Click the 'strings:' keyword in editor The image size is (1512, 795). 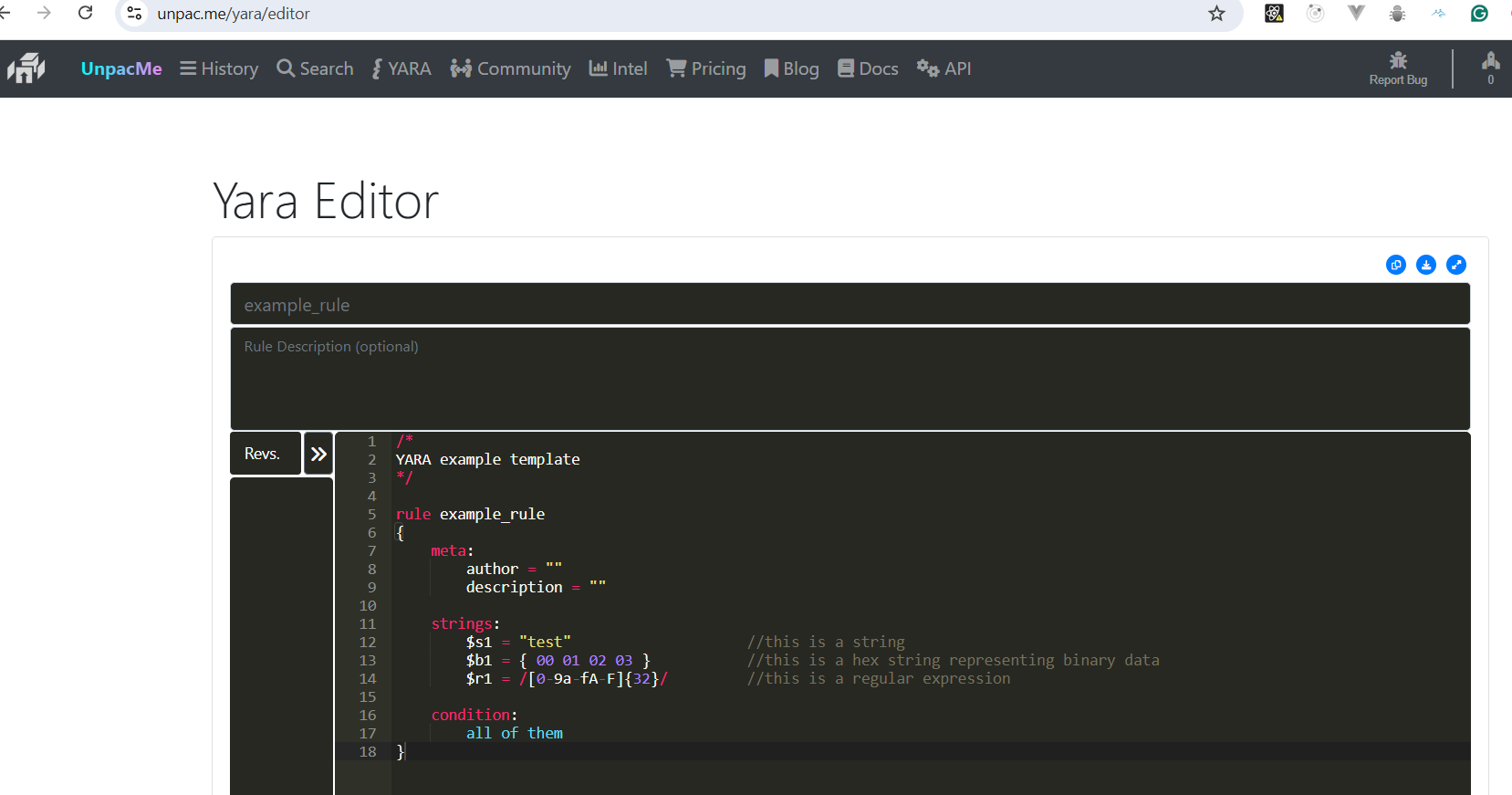(465, 623)
